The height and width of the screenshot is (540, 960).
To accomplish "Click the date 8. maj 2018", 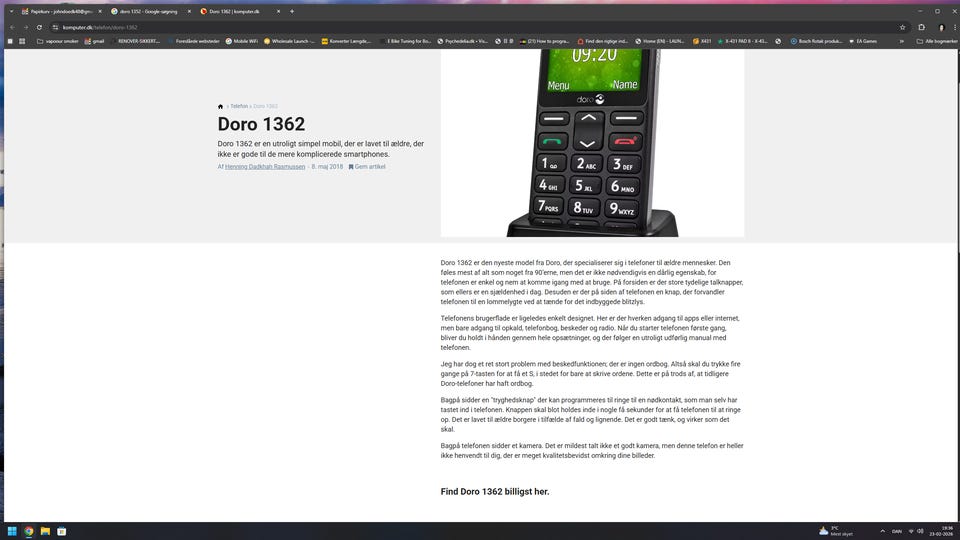I will [327, 167].
